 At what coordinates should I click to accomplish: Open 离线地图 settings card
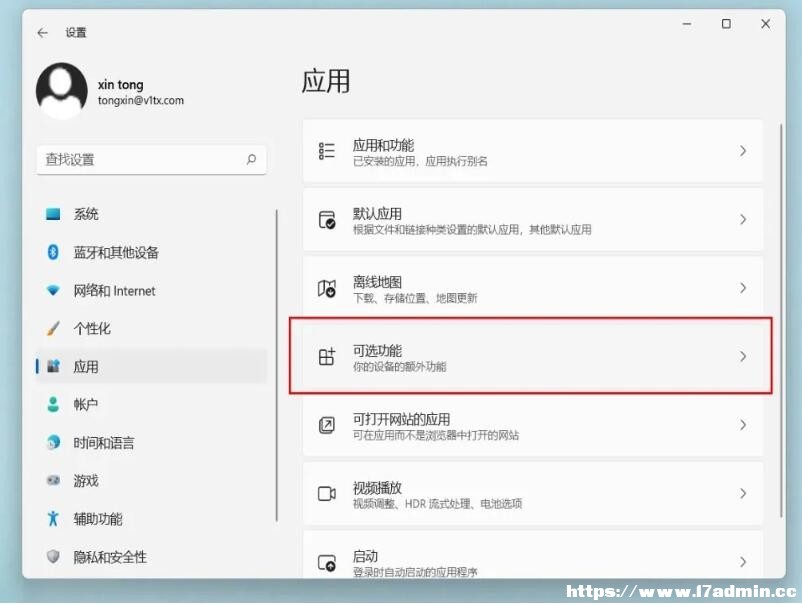click(x=532, y=288)
